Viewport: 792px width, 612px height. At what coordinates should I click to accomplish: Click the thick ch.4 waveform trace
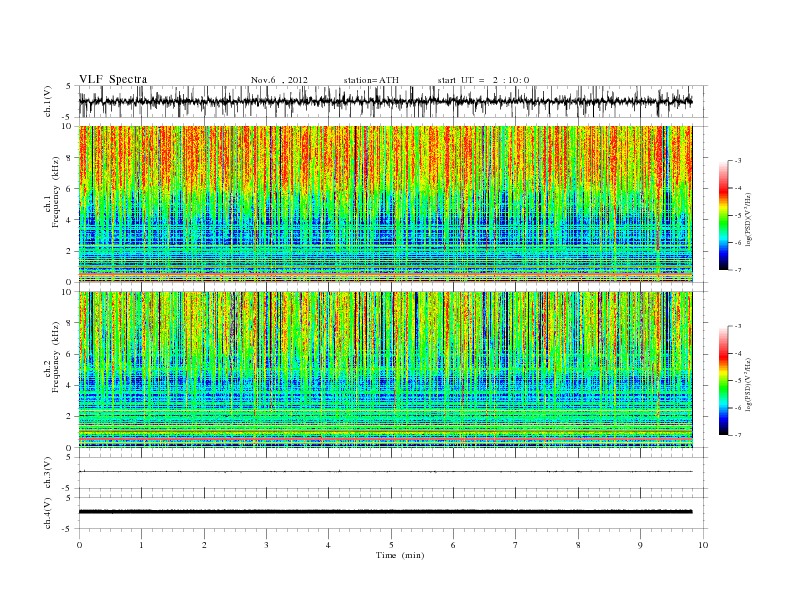pos(385,512)
